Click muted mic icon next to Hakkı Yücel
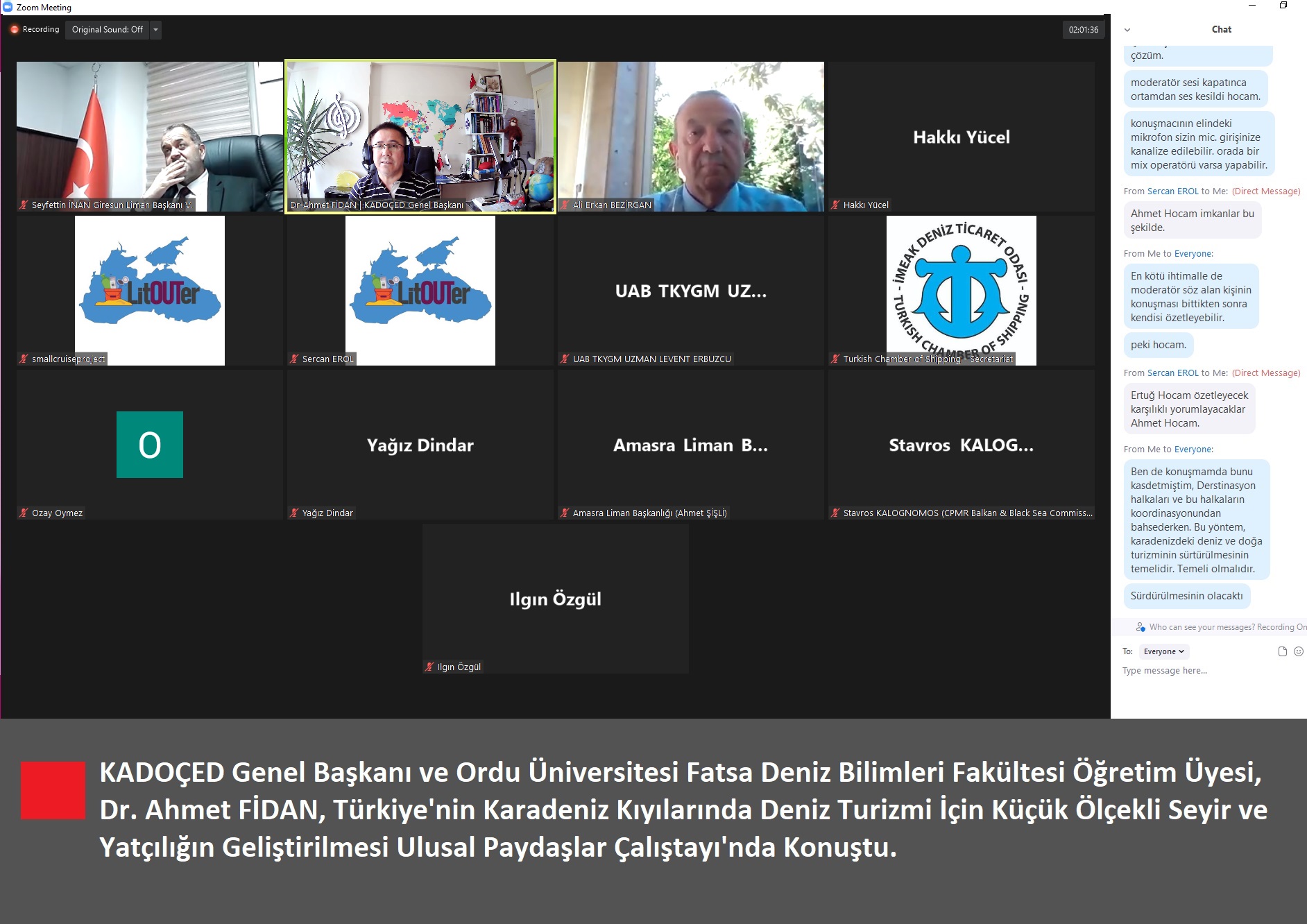This screenshot has width=1307, height=924. [835, 205]
